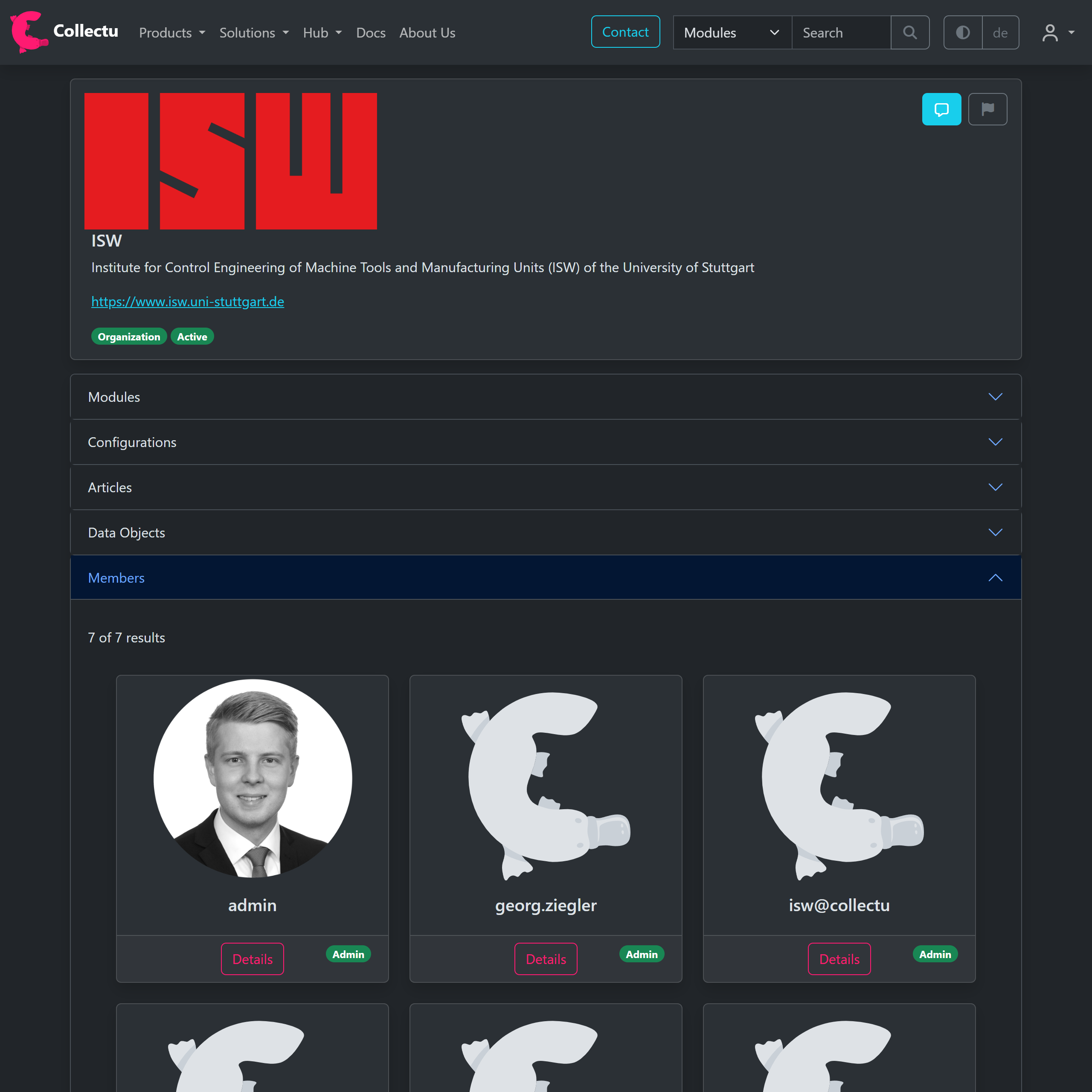The image size is (1092, 1092).
Task: Click the Collectu brand name
Action: coord(86,31)
